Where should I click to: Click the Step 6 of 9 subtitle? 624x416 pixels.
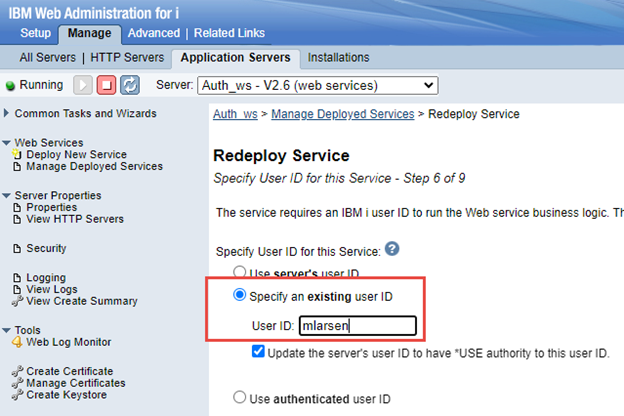339,178
